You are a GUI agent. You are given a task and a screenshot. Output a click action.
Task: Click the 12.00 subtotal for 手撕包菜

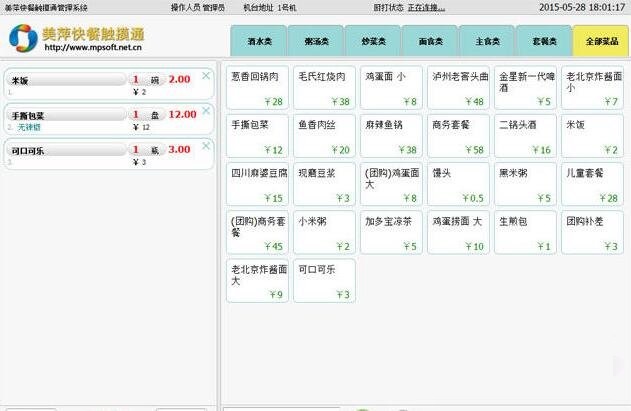point(182,114)
